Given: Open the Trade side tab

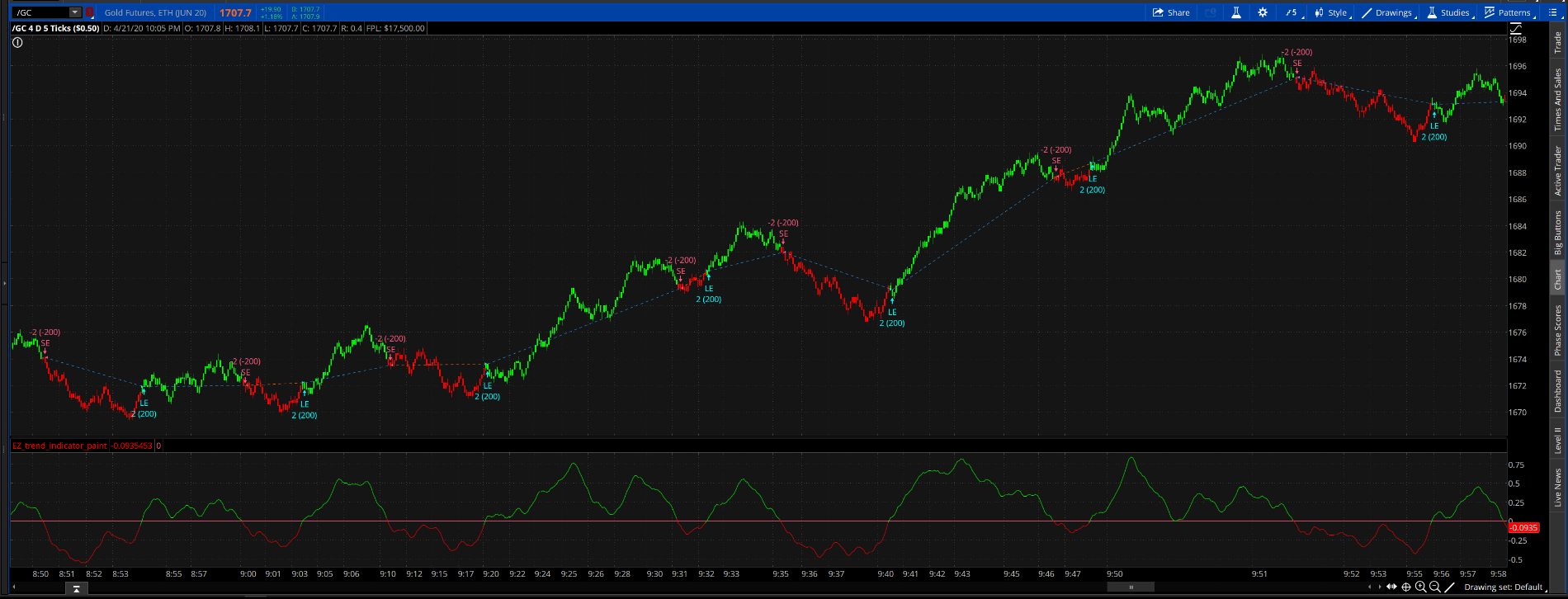Looking at the screenshot, I should tap(1558, 41).
